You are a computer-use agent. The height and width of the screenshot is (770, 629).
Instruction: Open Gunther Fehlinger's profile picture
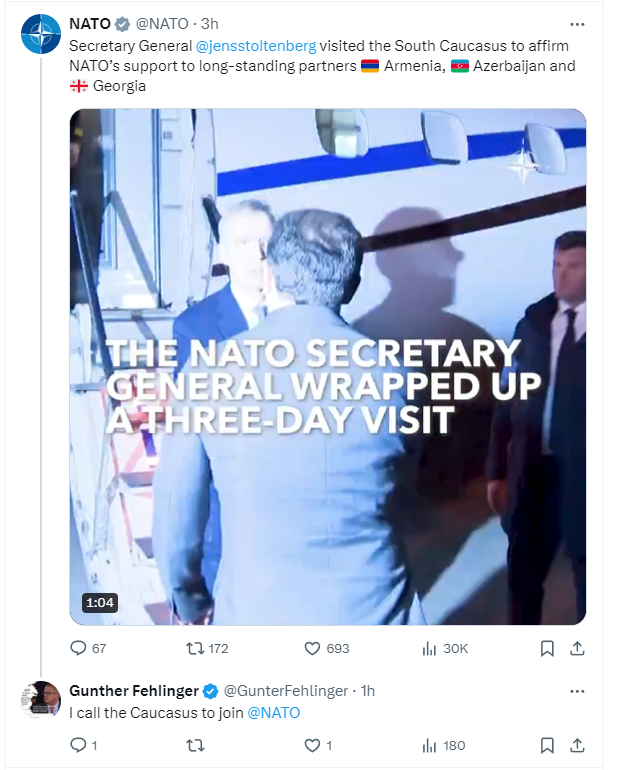(41, 700)
